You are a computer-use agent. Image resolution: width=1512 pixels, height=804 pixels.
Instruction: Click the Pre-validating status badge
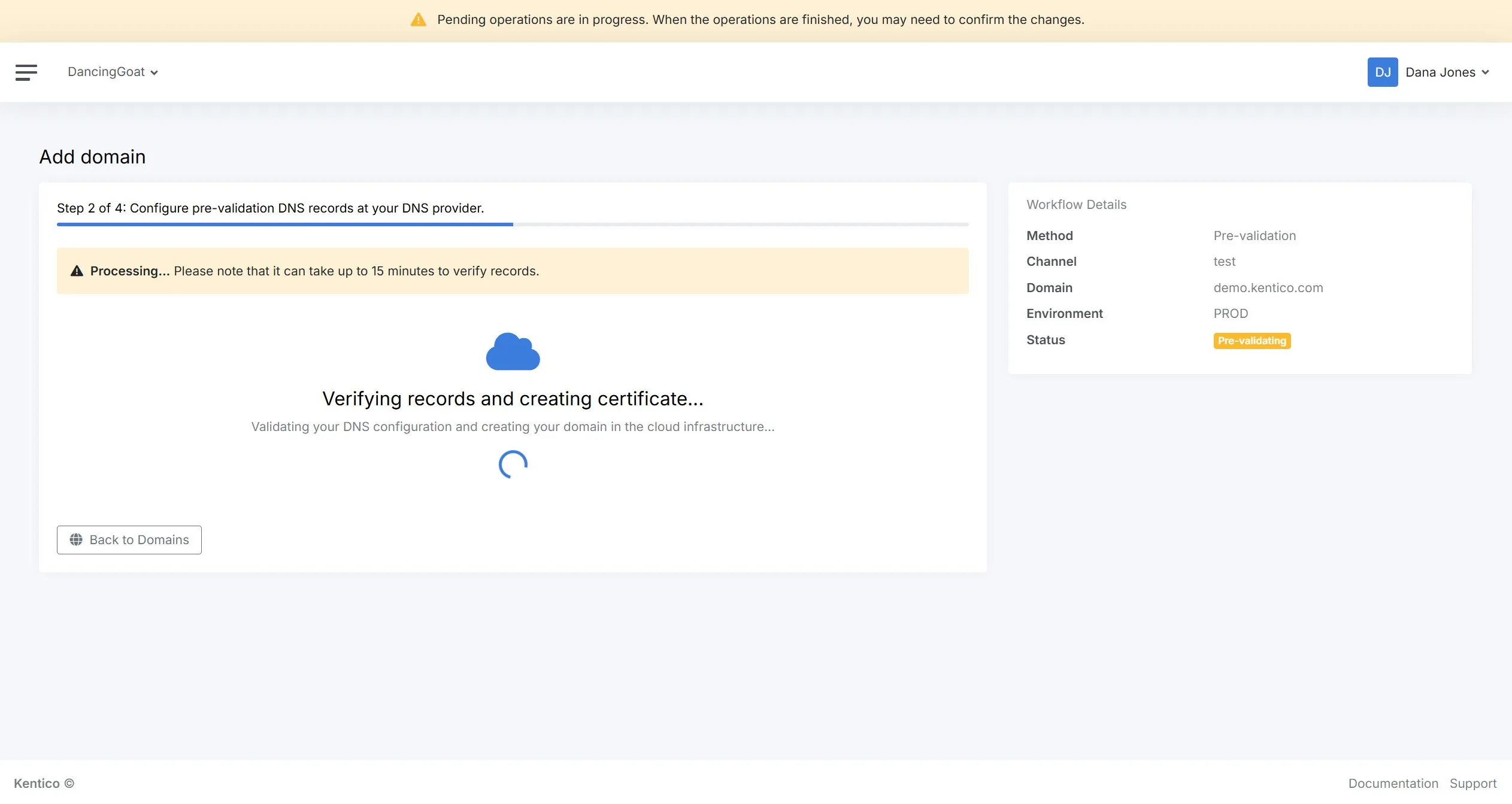tap(1252, 341)
